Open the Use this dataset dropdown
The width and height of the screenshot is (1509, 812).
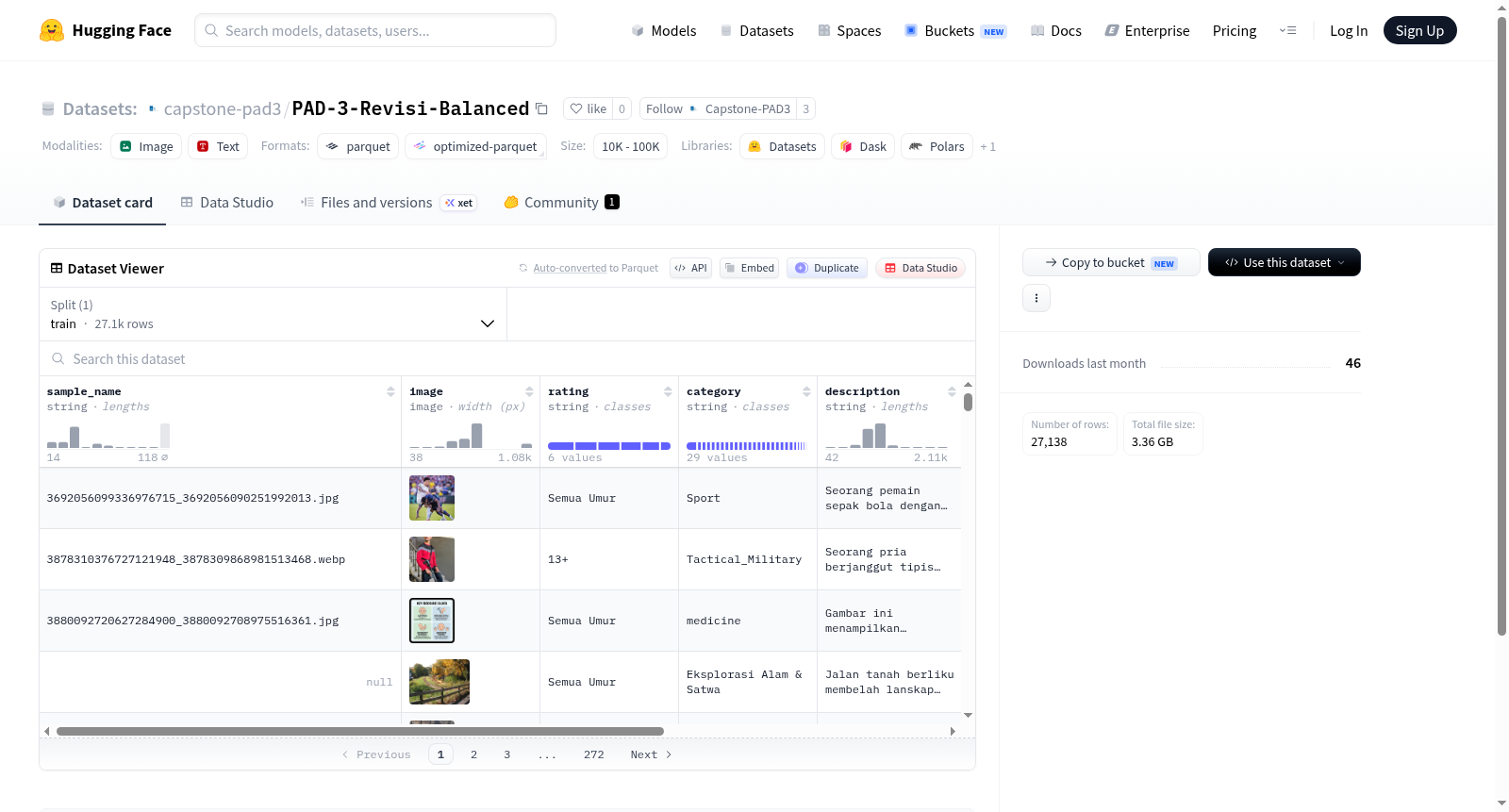click(1285, 262)
